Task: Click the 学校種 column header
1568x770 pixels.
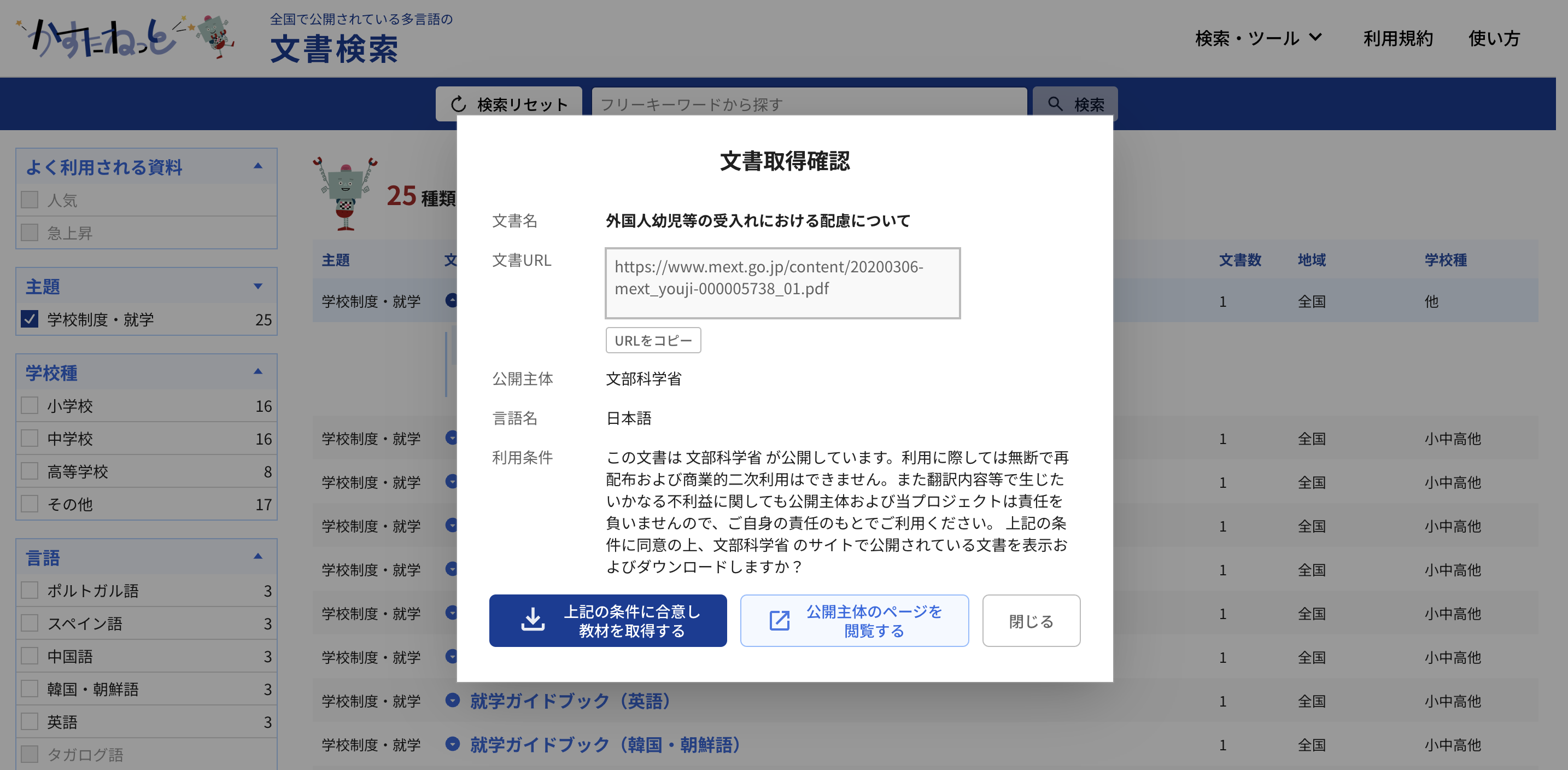Action: click(x=1446, y=260)
